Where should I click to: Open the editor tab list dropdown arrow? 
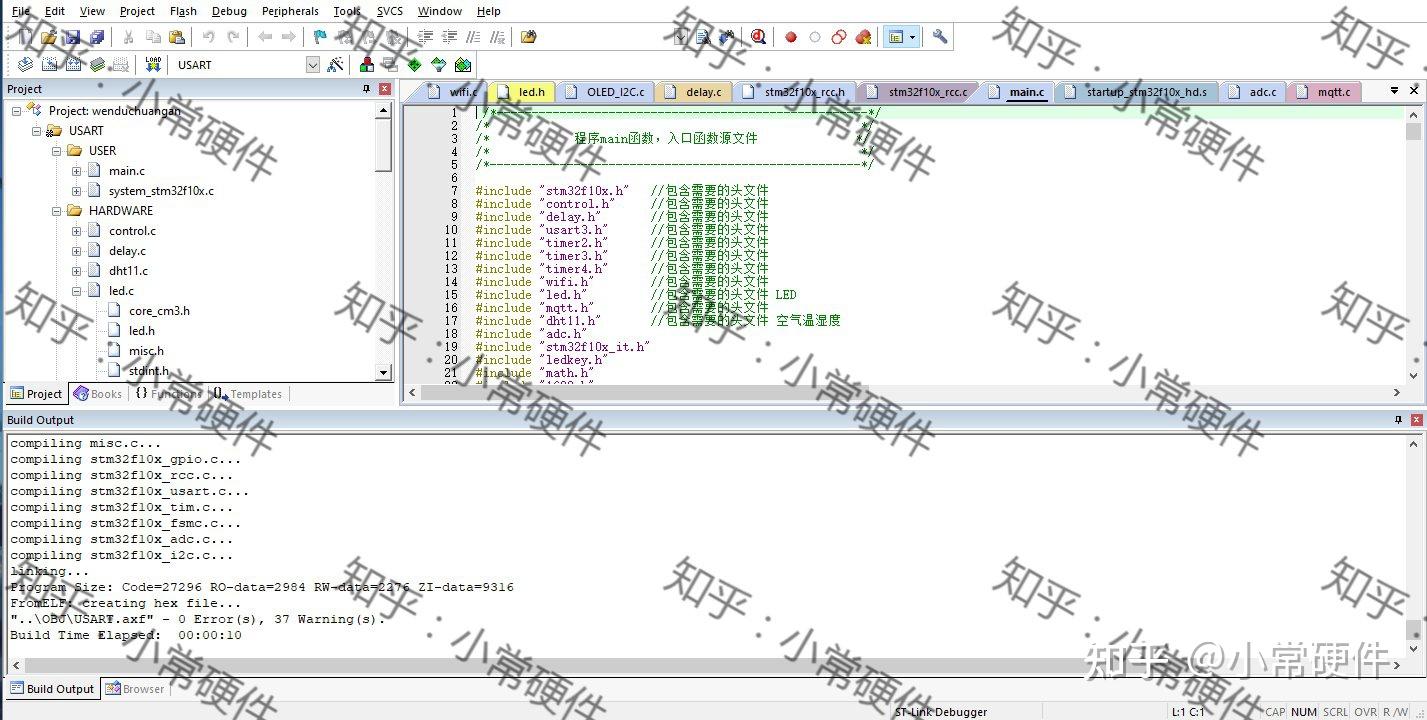(x=1394, y=90)
